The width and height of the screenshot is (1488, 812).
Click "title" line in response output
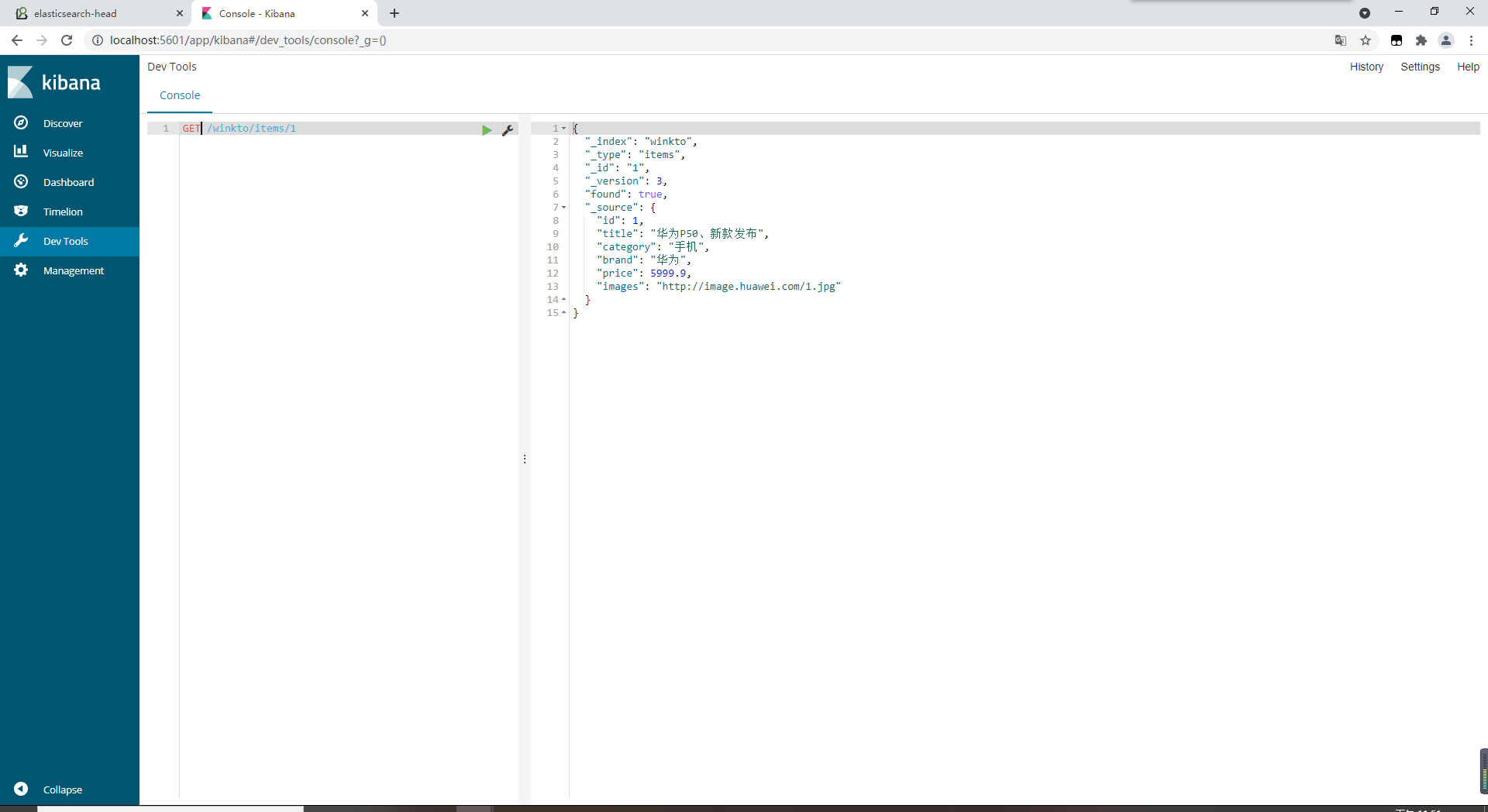(x=683, y=234)
